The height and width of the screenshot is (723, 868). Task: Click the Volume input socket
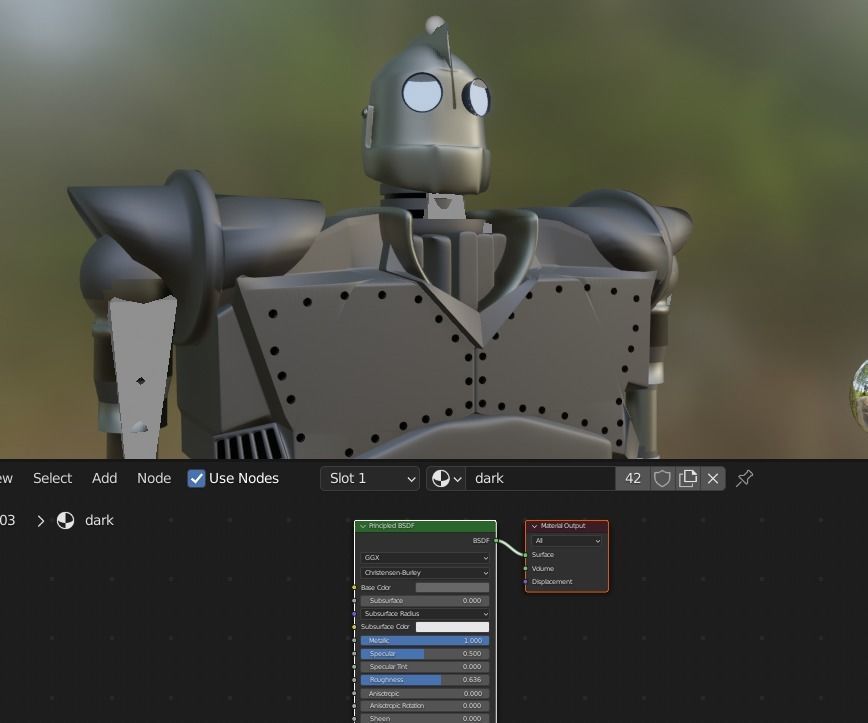coord(525,569)
